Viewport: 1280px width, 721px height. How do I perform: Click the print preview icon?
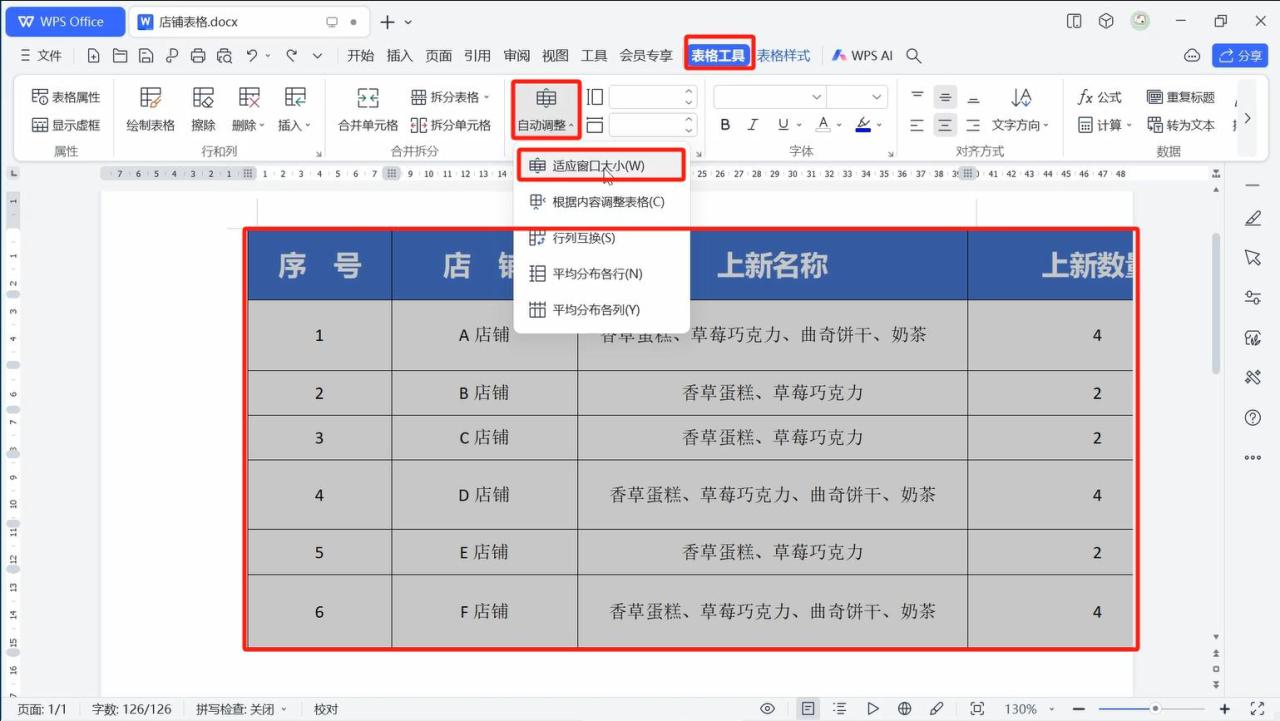224,56
